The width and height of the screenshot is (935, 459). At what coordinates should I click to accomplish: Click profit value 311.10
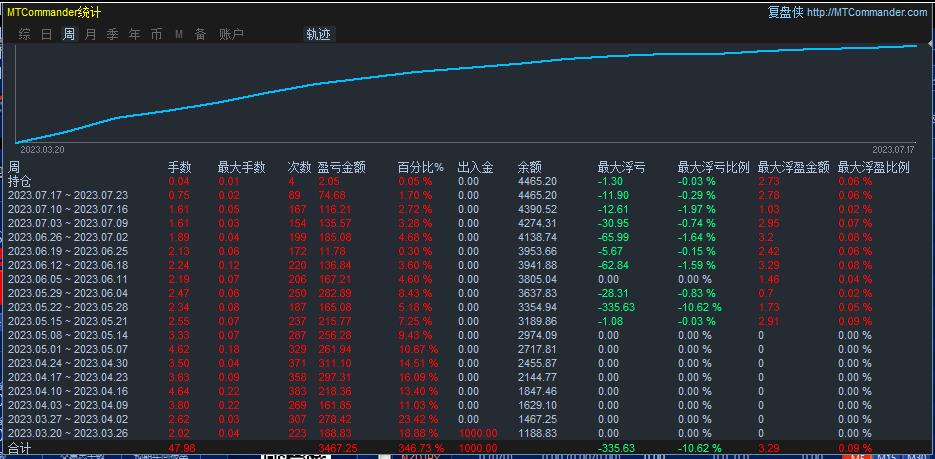[x=335, y=363]
